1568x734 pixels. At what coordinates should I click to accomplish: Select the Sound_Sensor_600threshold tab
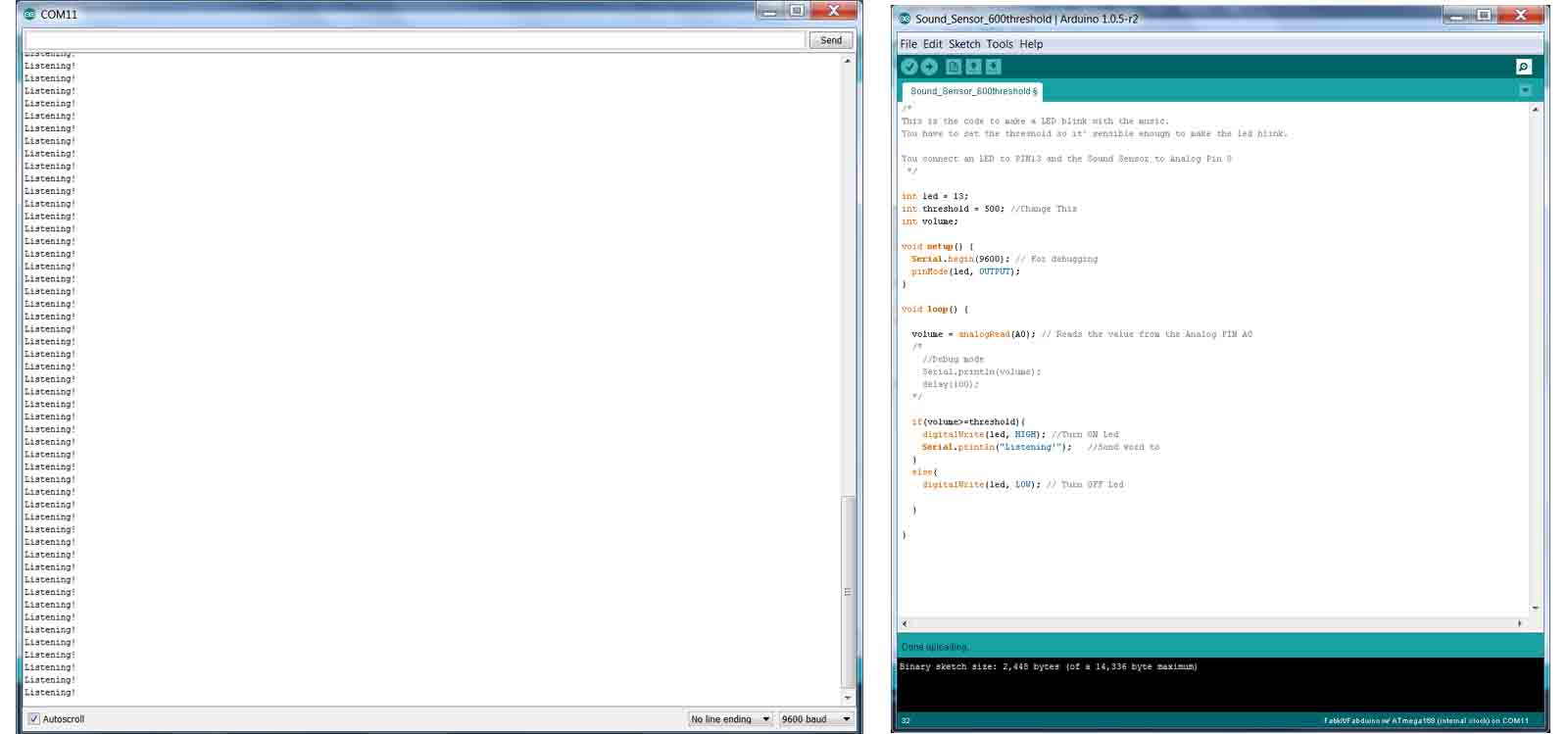pos(972,91)
